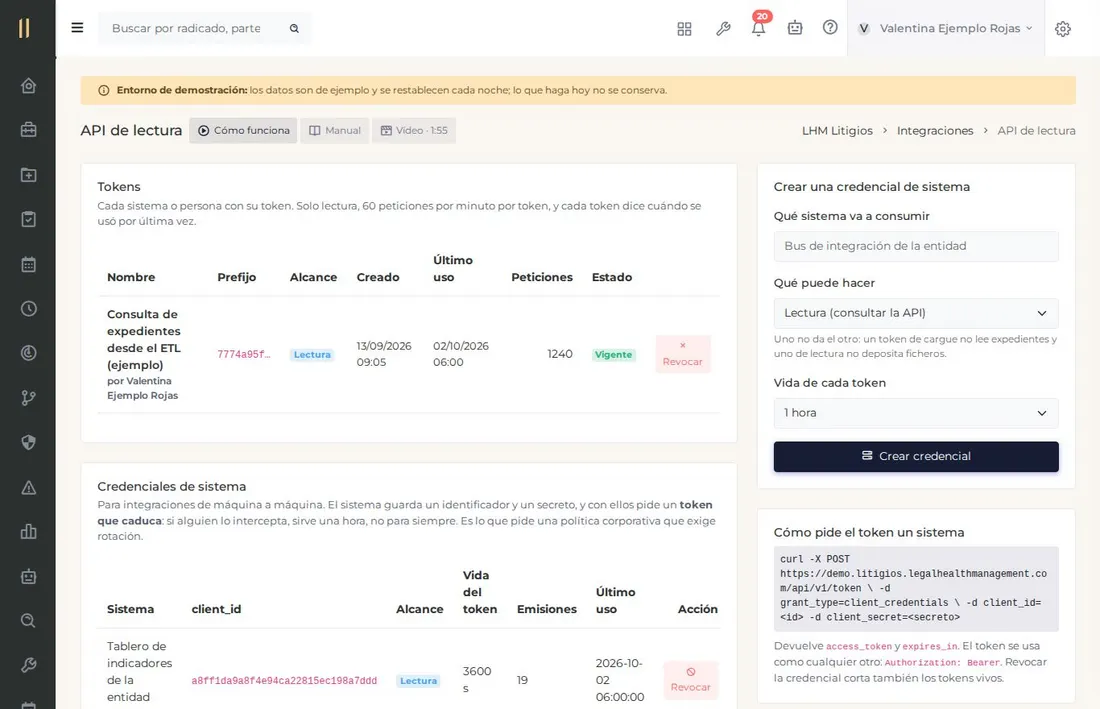Open the search magnifier icon in sidebar
The height and width of the screenshot is (709, 1100).
tap(28, 621)
